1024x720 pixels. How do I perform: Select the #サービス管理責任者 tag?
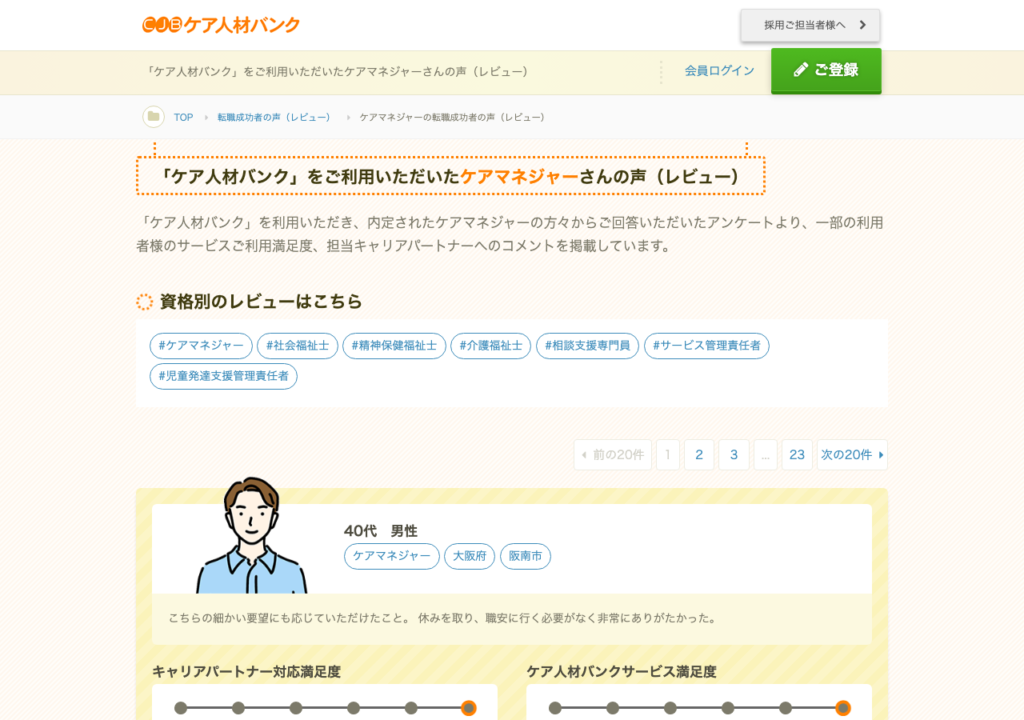(707, 346)
